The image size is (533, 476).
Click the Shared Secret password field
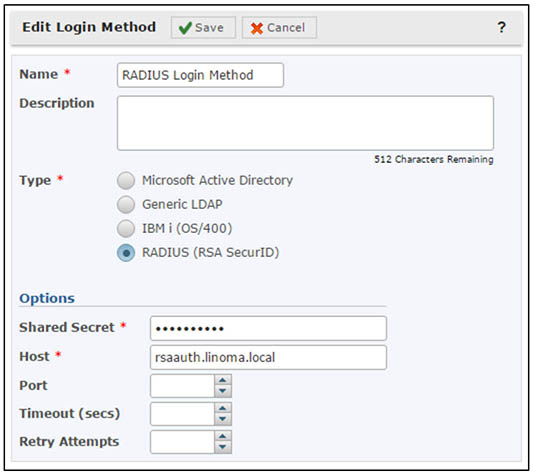click(x=268, y=328)
